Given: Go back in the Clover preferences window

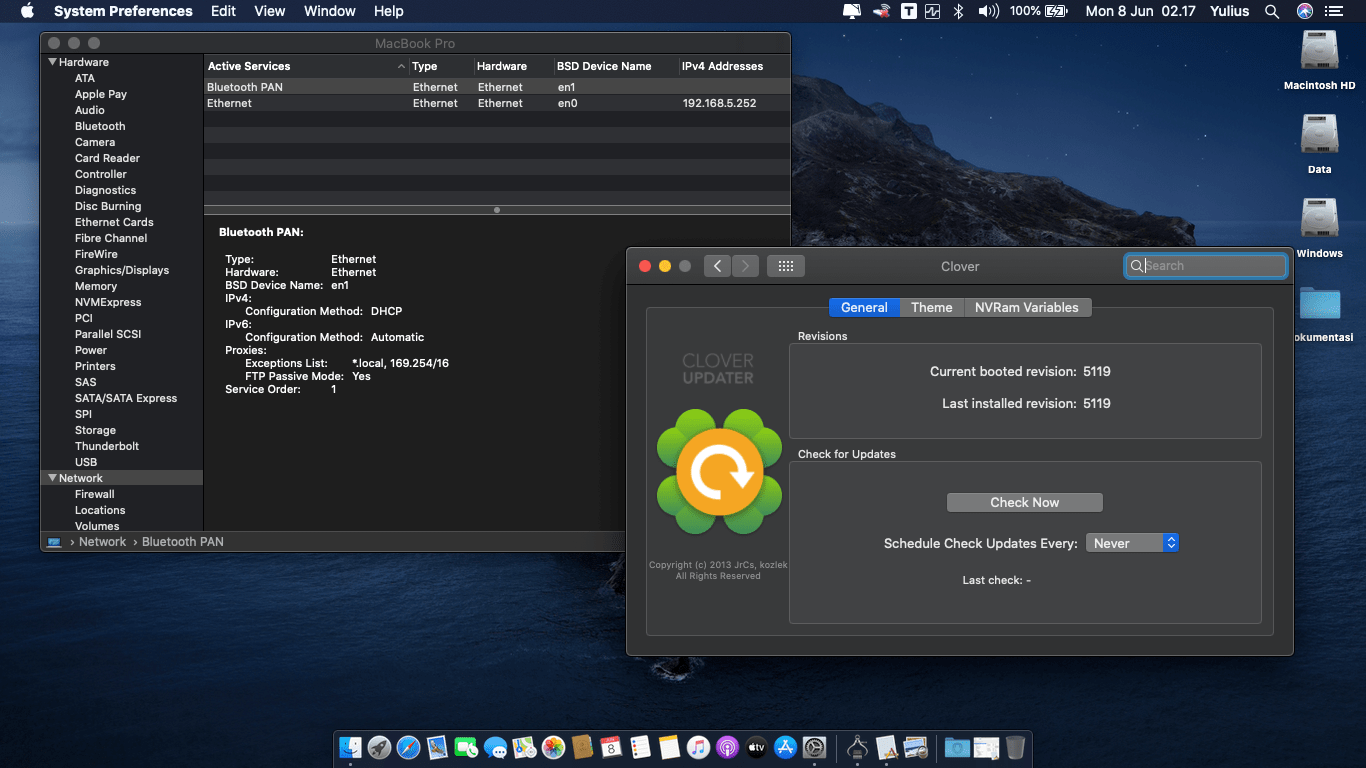Looking at the screenshot, I should click(x=717, y=266).
